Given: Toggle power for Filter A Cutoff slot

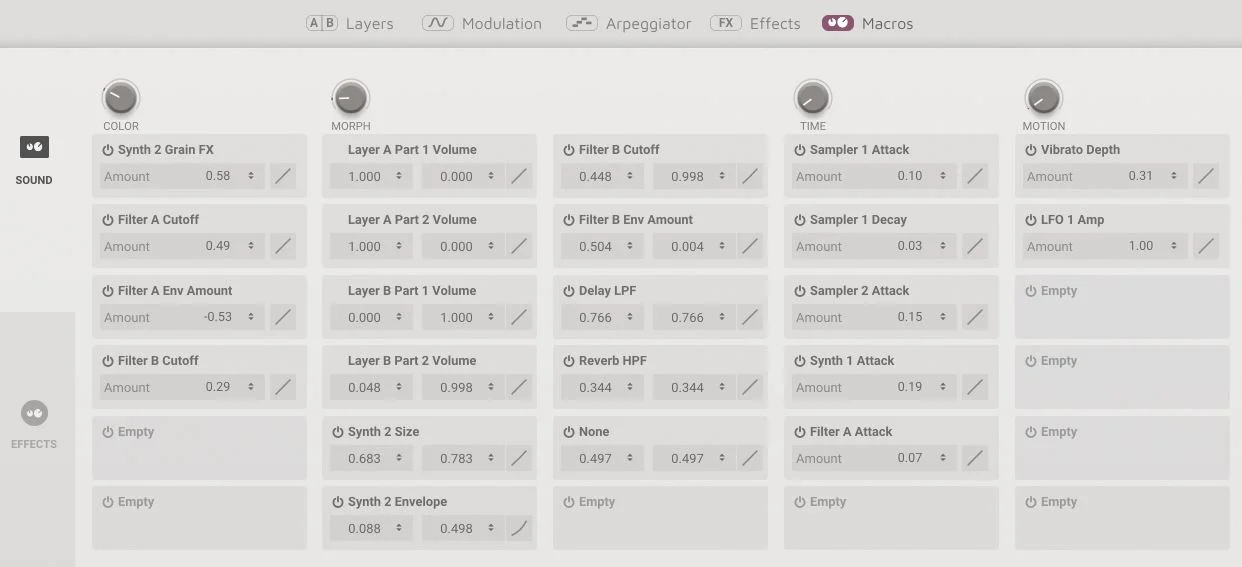Looking at the screenshot, I should tap(108, 220).
